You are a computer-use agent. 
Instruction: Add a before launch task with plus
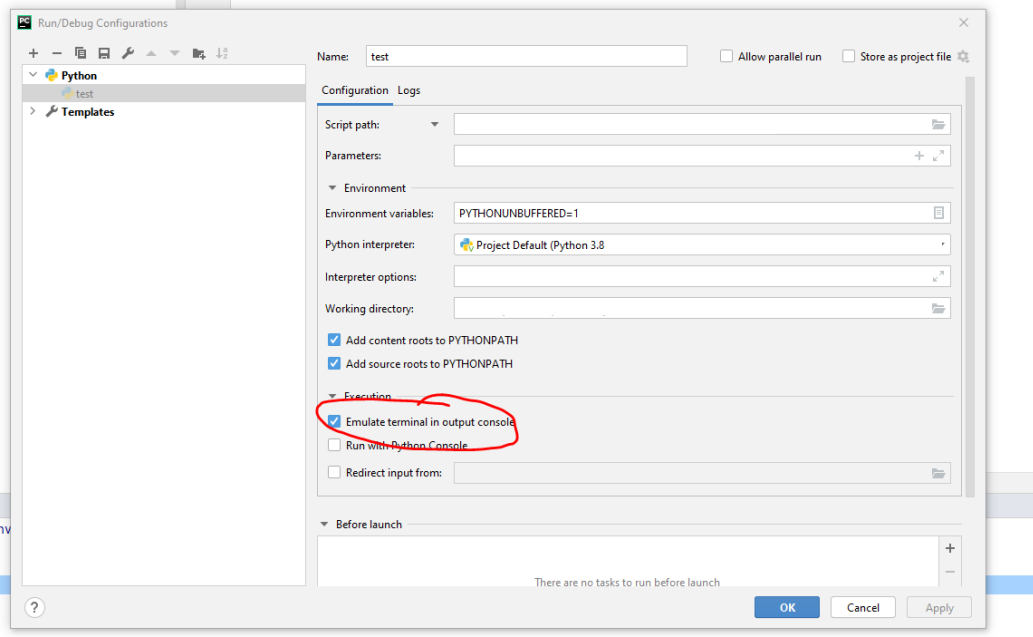click(x=950, y=548)
